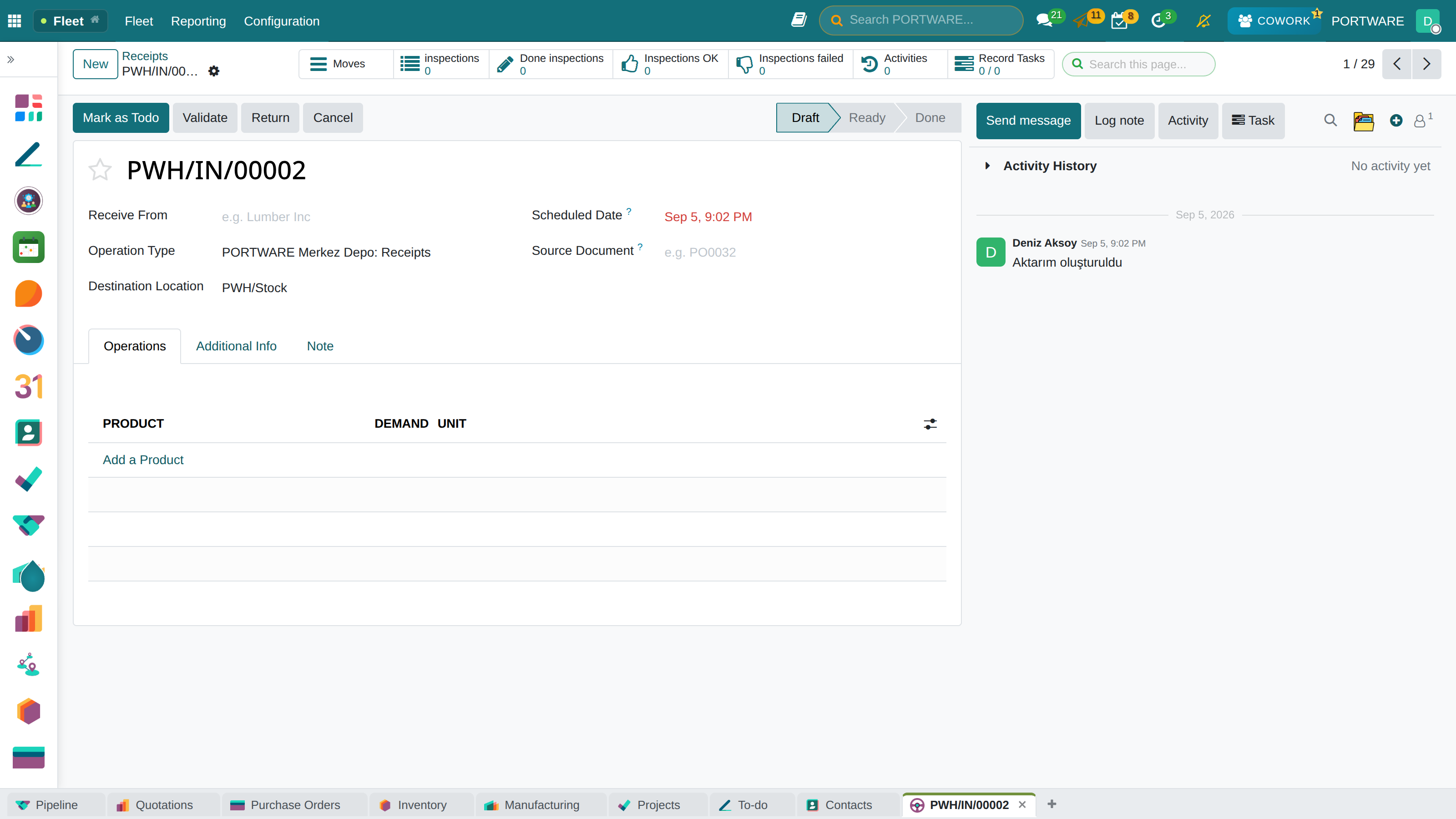1456x819 pixels.
Task: Open the CRM handshake sidebar icon
Action: pyautogui.click(x=29, y=526)
